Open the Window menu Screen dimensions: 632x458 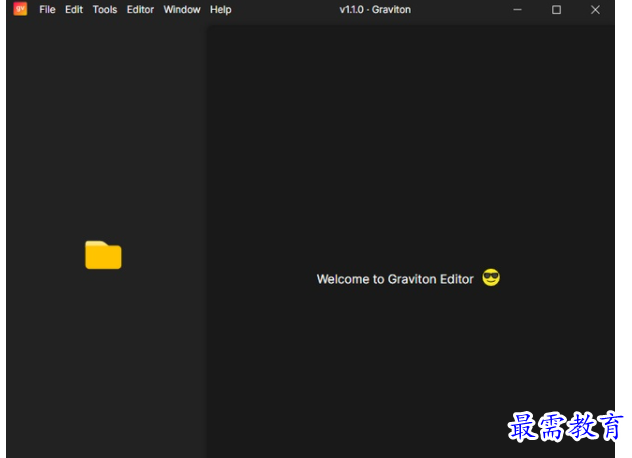click(x=182, y=10)
